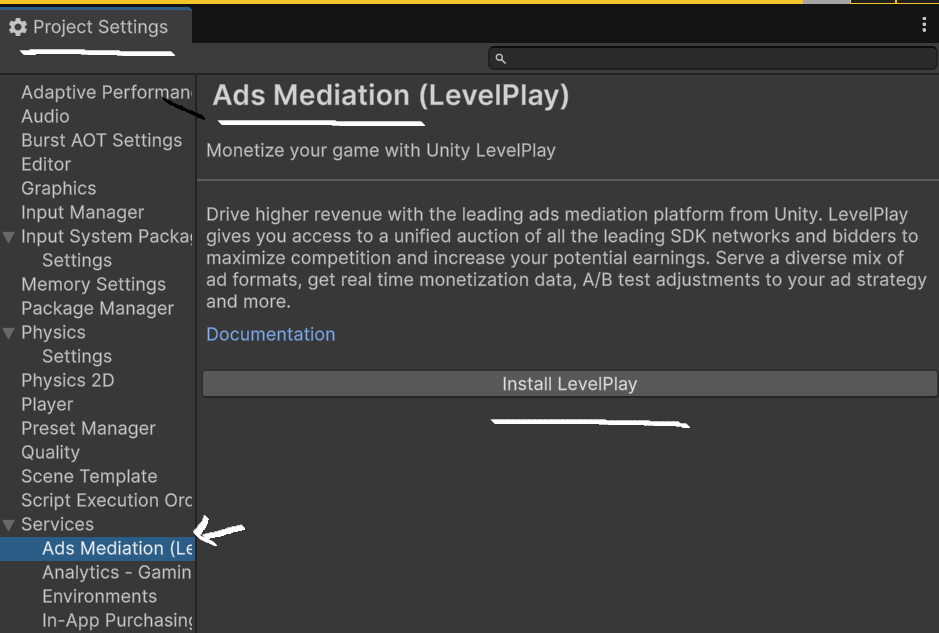Image resolution: width=939 pixels, height=633 pixels.
Task: Select the Physics category
Action: (53, 332)
